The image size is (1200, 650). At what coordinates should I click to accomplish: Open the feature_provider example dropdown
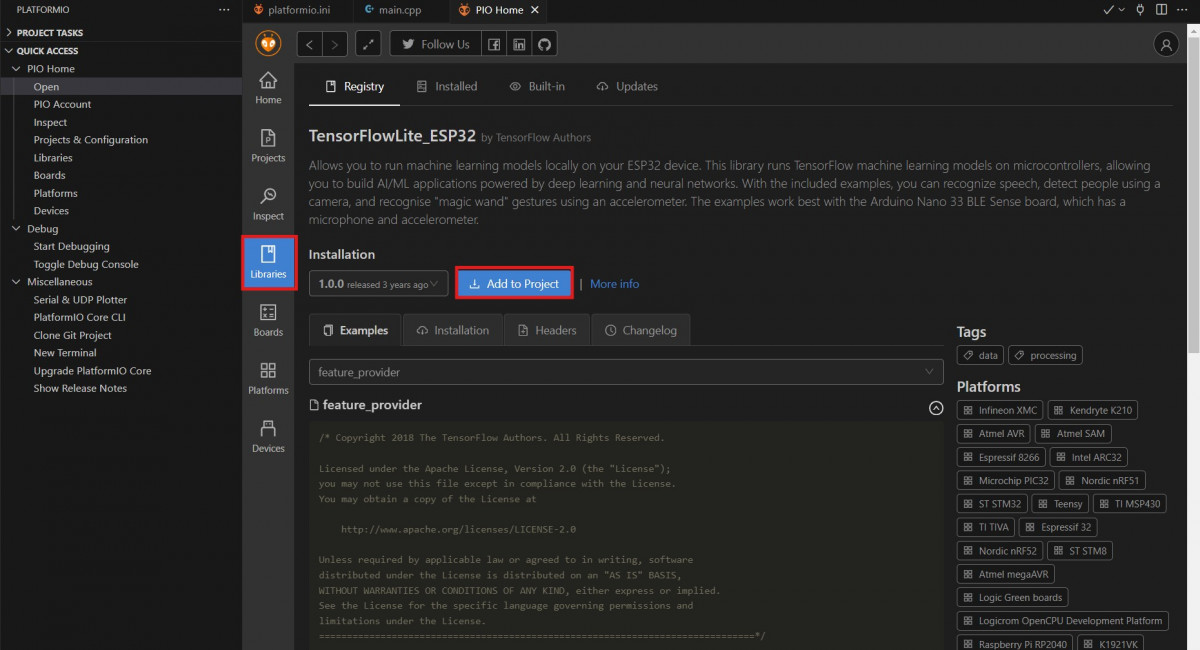click(626, 372)
